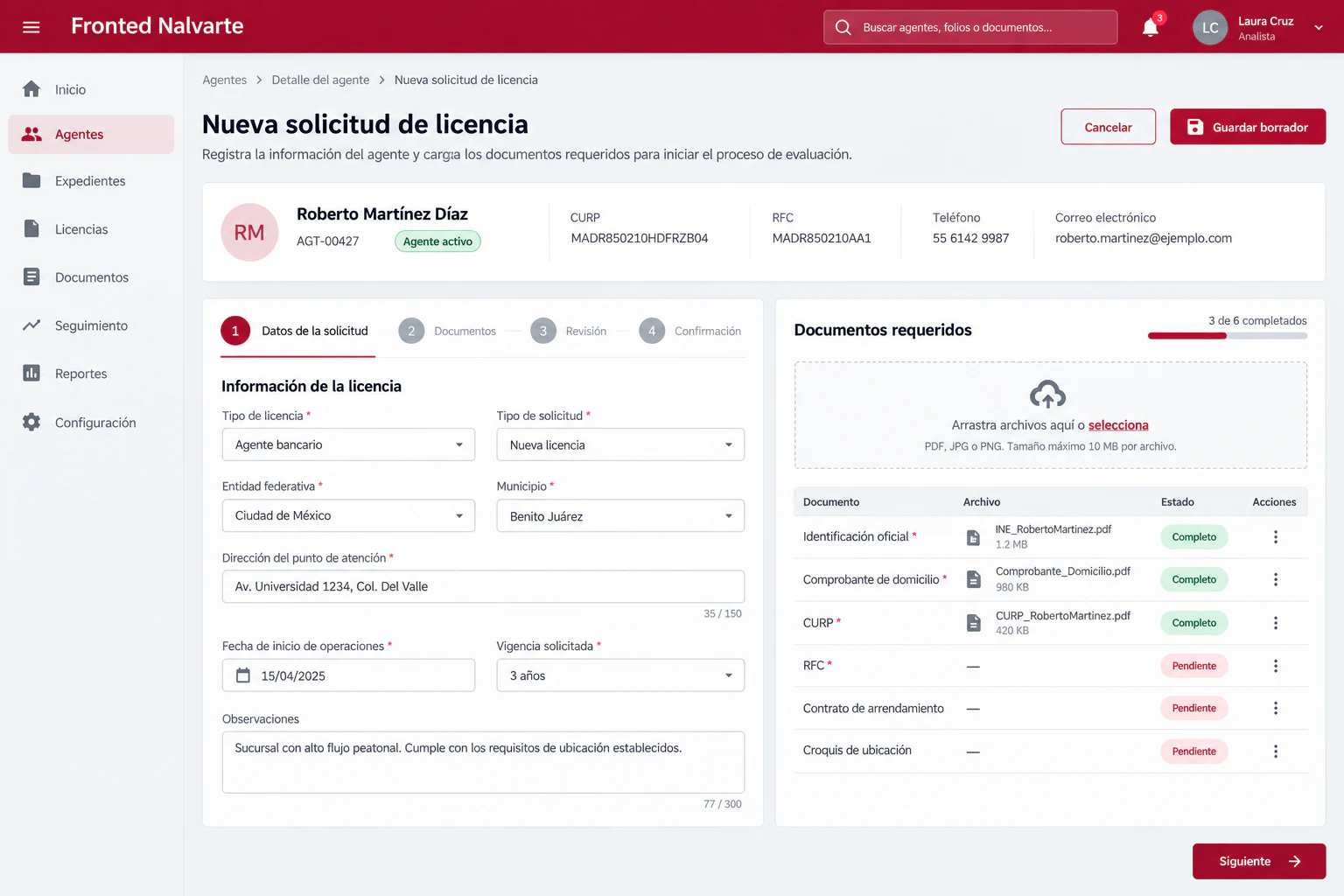Click the selecciona file link

1118,425
